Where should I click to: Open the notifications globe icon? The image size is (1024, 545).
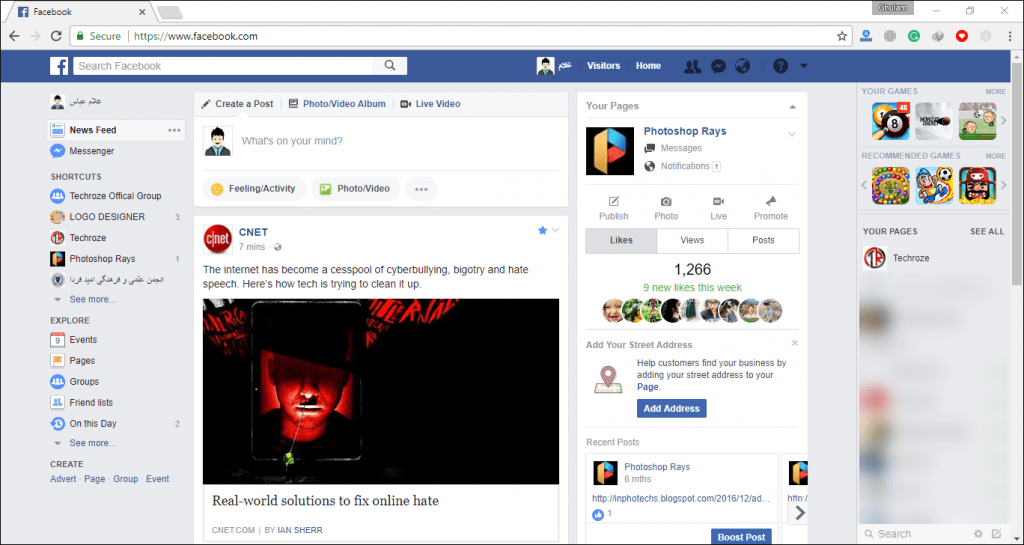pyautogui.click(x=742, y=66)
